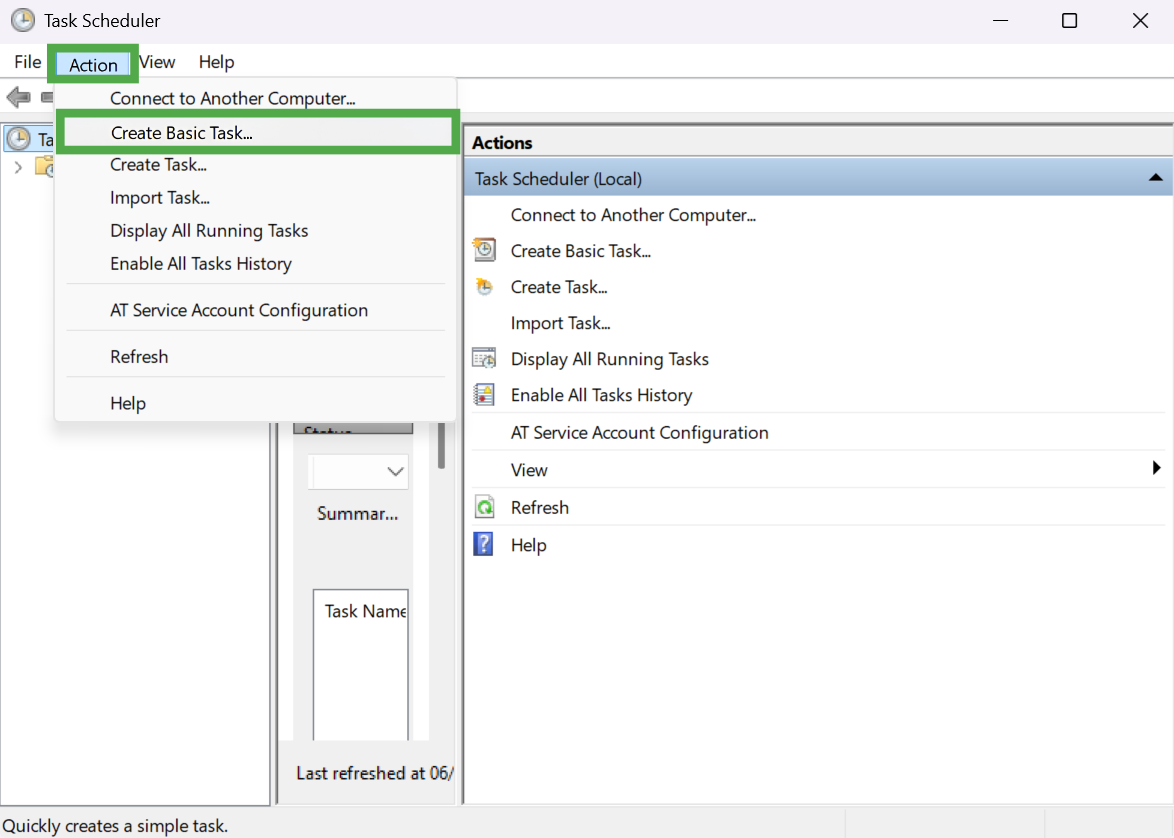1174x838 pixels.
Task: Choose AT Service Account Configuration in Action menu
Action: point(255,310)
